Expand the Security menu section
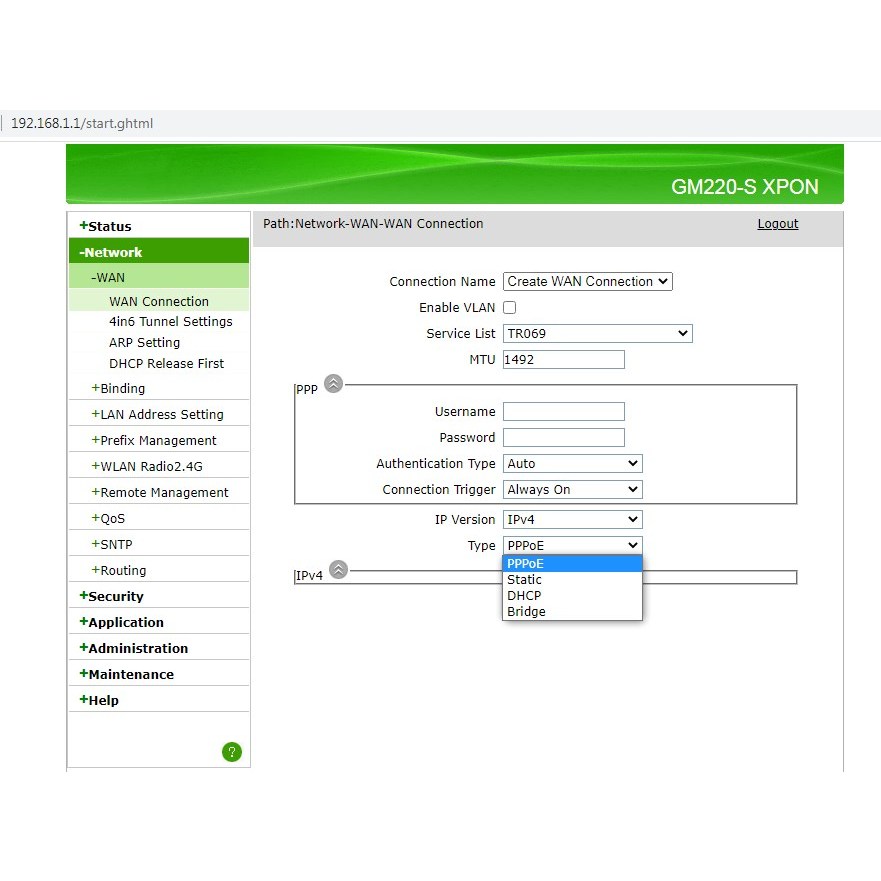Image resolution: width=881 pixels, height=881 pixels. point(115,597)
